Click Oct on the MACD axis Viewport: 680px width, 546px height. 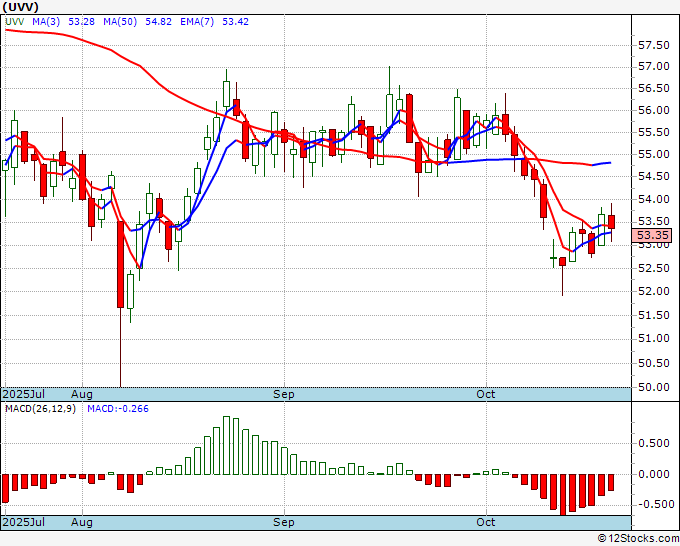point(486,522)
